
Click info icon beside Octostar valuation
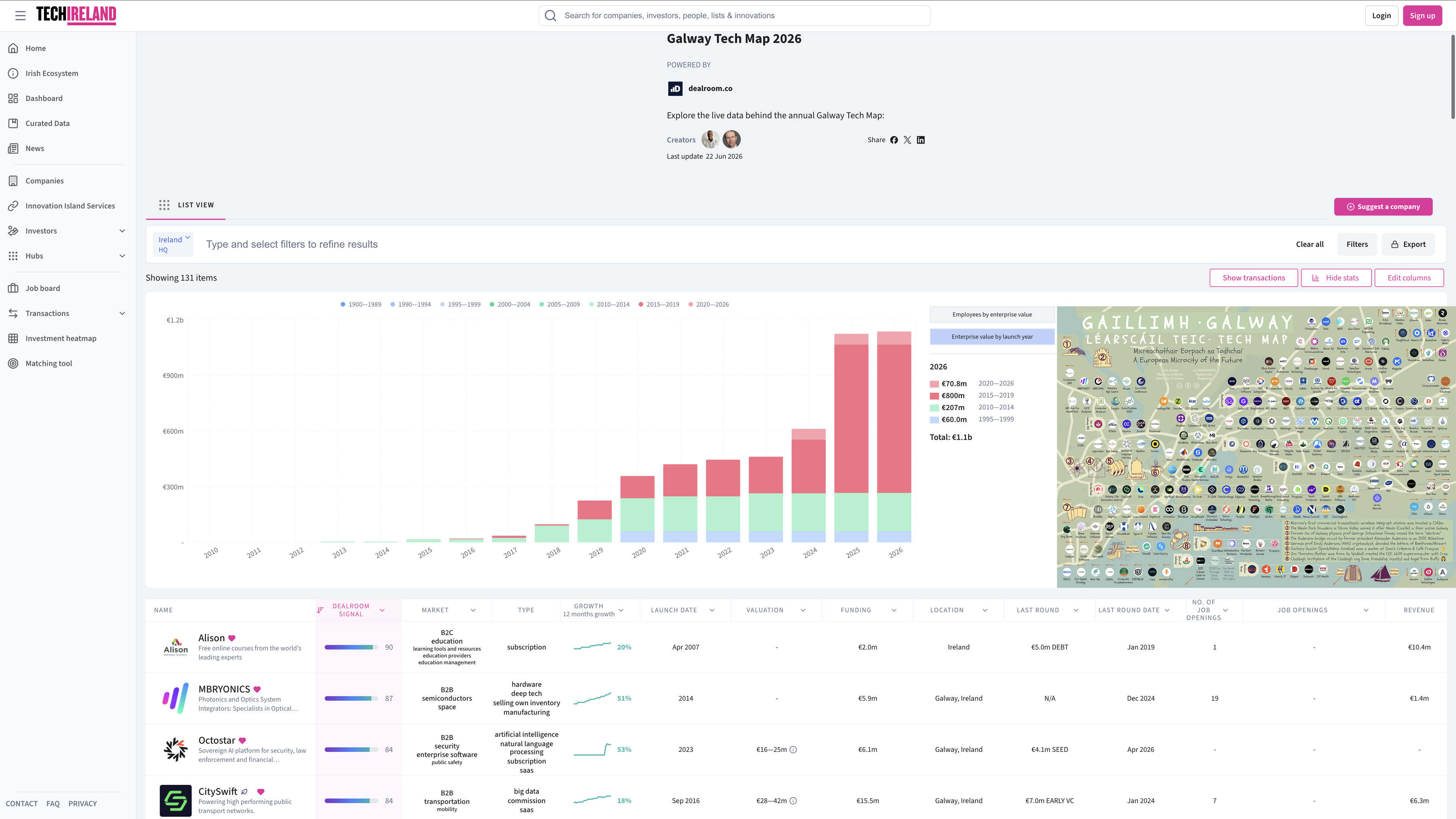(x=793, y=750)
